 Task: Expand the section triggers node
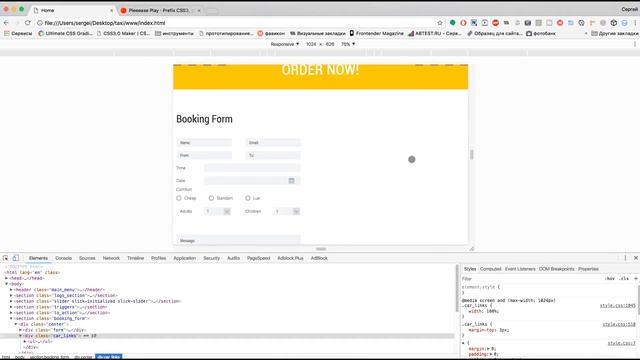pyautogui.click(x=11, y=307)
